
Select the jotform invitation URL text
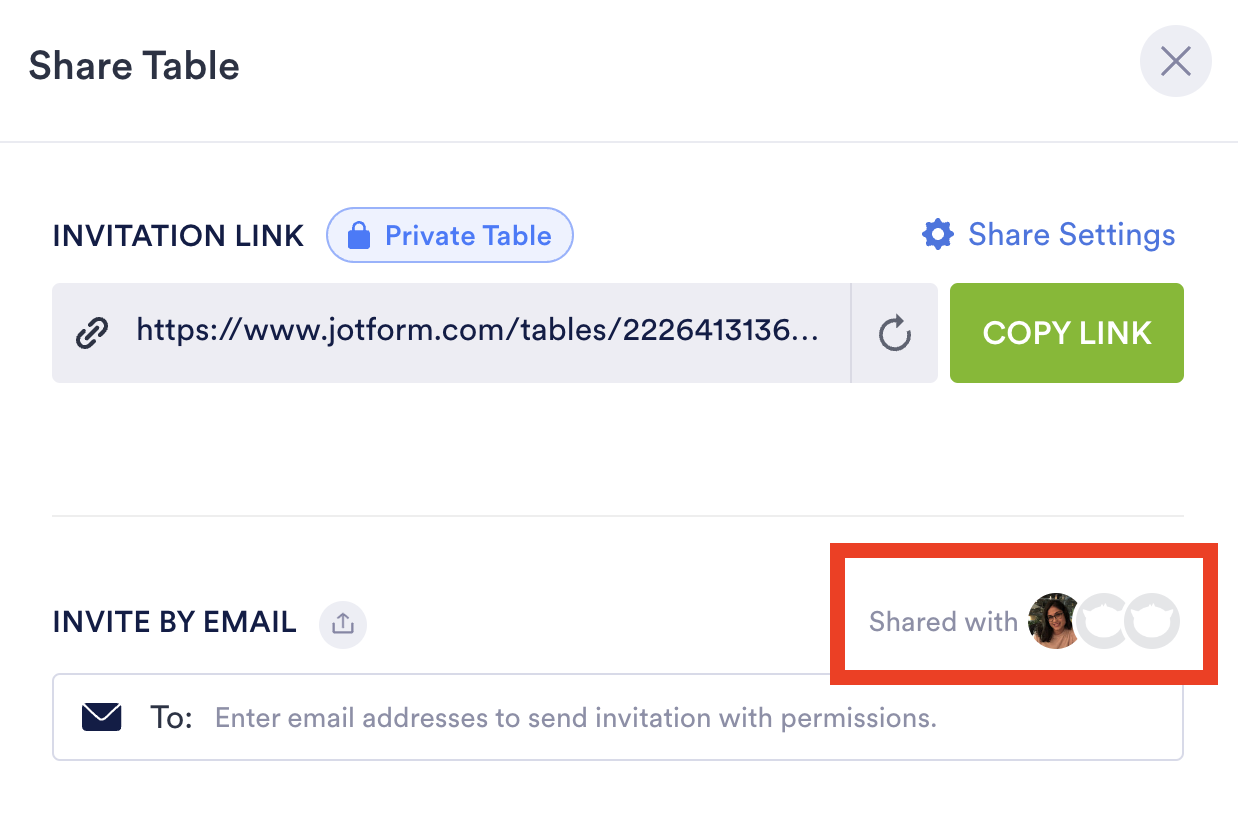pyautogui.click(x=477, y=332)
